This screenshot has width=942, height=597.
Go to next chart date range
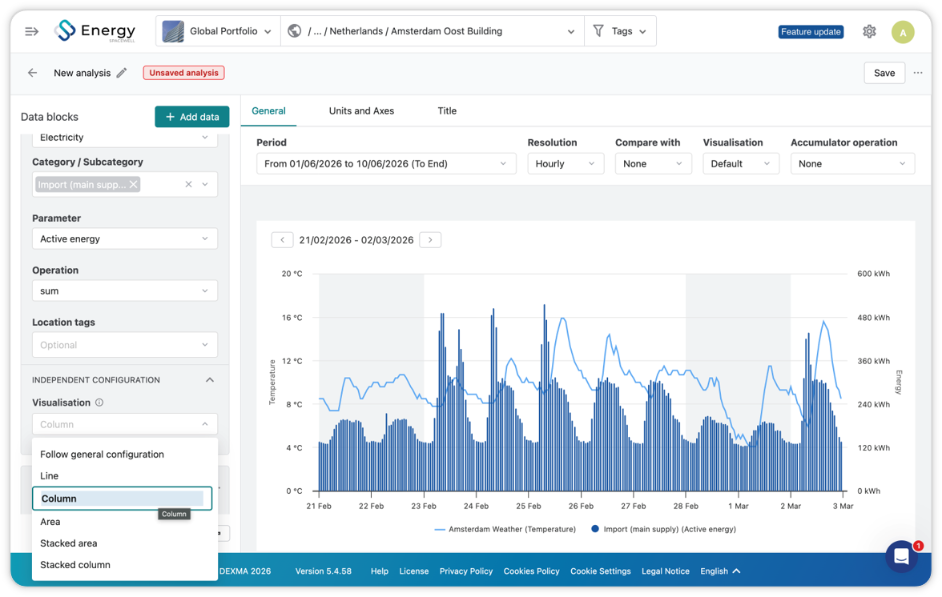pyautogui.click(x=430, y=240)
